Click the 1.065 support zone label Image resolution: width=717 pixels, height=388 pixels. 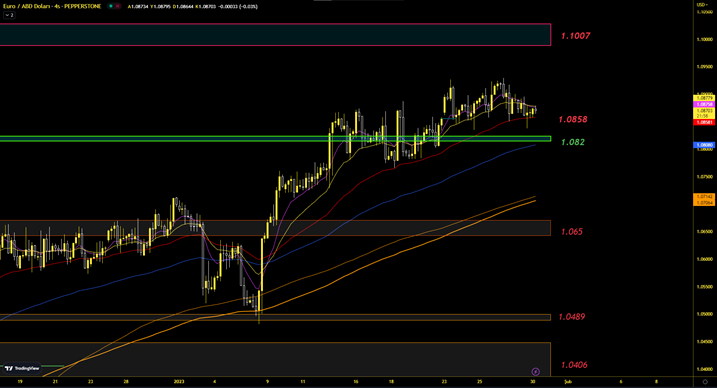click(x=572, y=232)
